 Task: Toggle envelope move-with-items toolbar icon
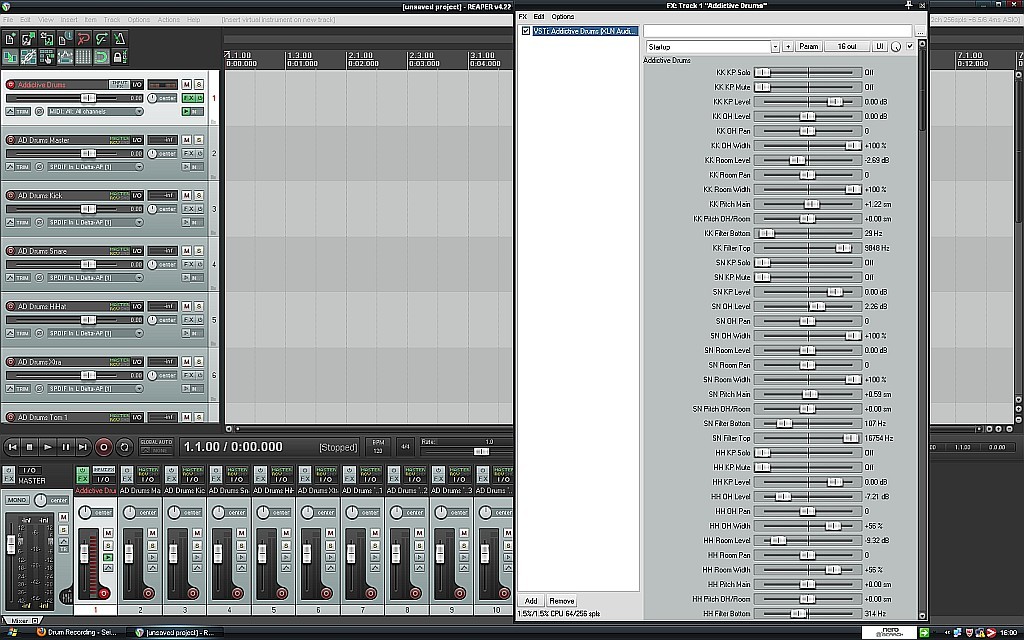click(65, 57)
